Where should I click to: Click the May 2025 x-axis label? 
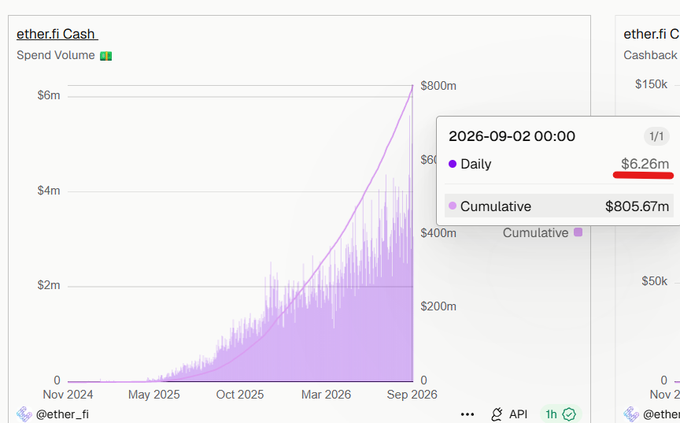[154, 394]
